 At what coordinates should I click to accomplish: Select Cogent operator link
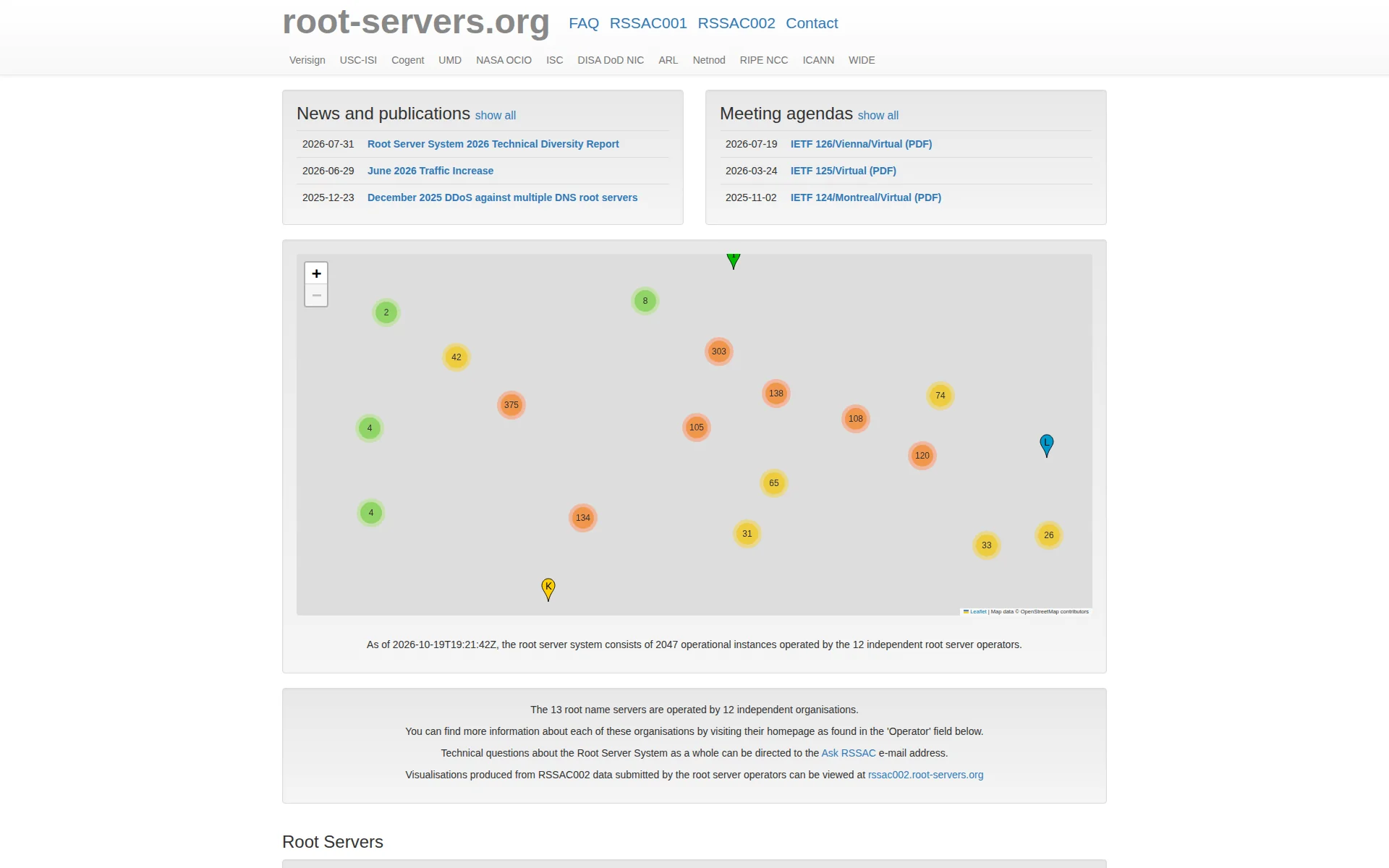click(x=408, y=60)
